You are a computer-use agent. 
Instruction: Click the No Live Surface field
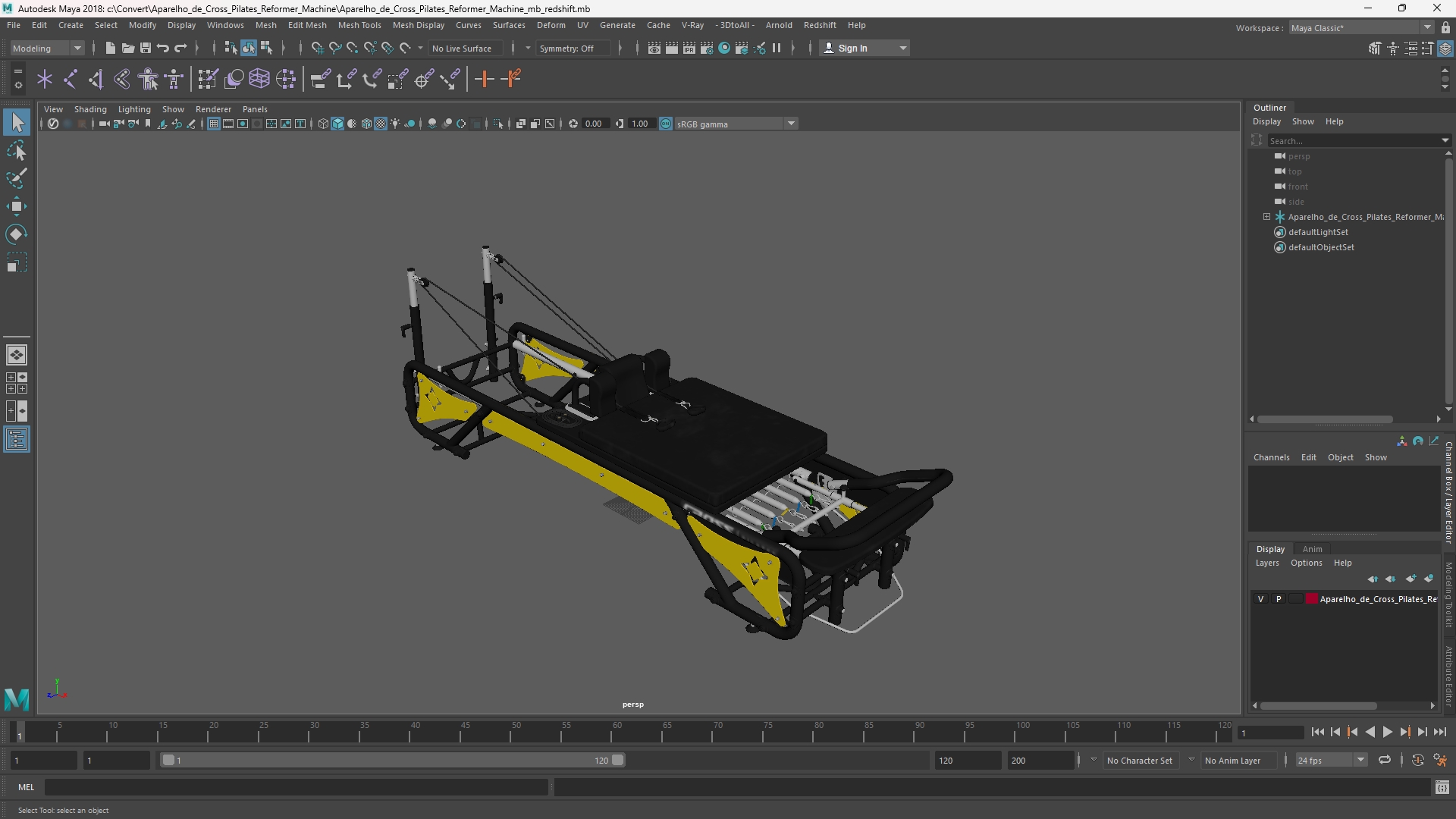click(465, 48)
